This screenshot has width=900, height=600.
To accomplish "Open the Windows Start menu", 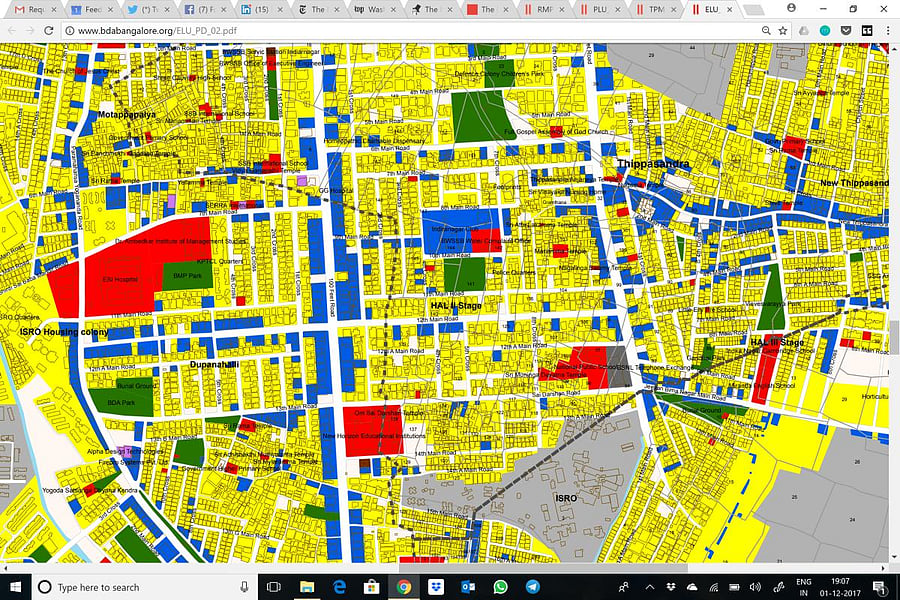I will 16,587.
